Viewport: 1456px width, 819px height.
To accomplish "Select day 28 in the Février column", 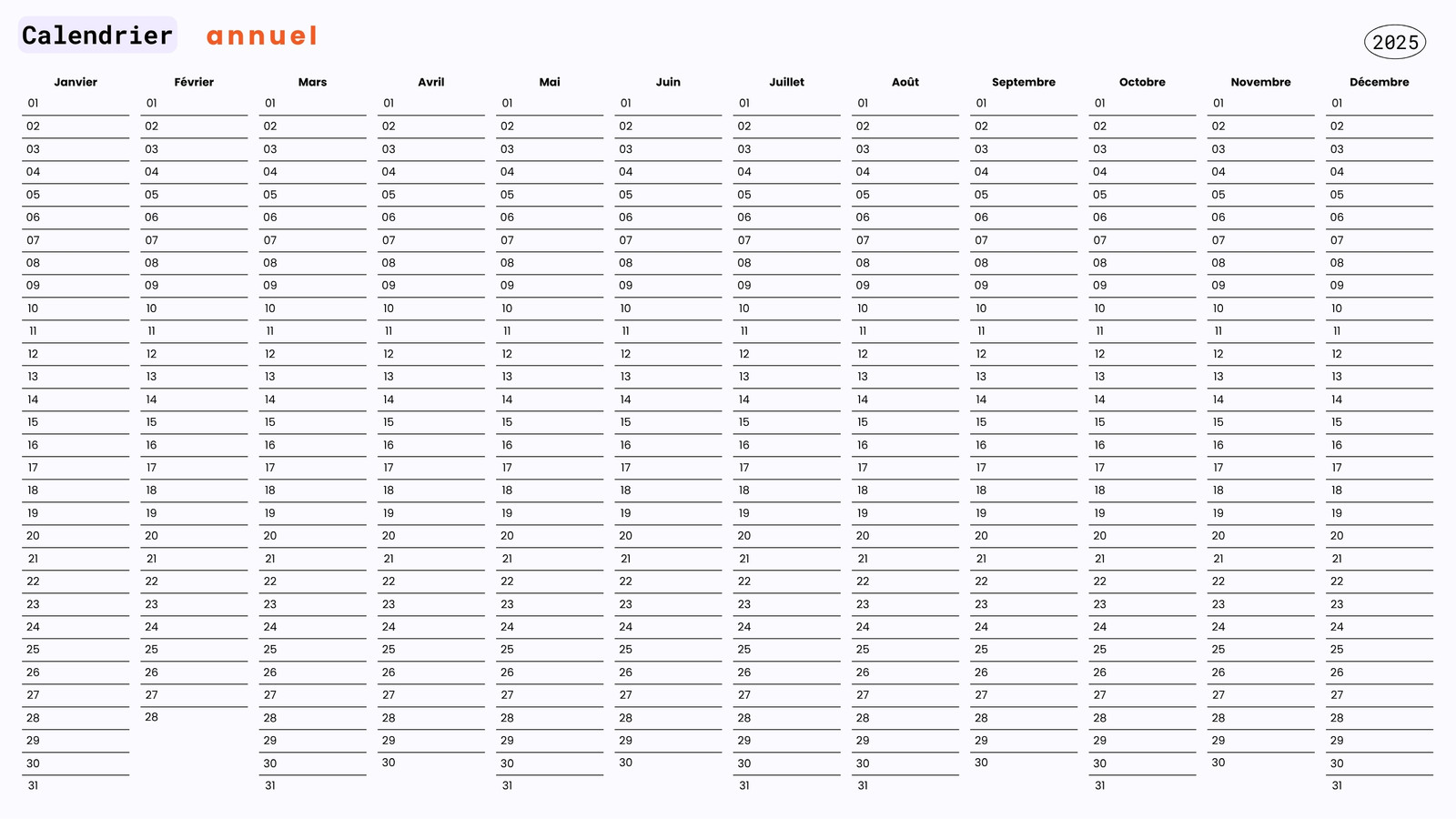I will click(152, 717).
